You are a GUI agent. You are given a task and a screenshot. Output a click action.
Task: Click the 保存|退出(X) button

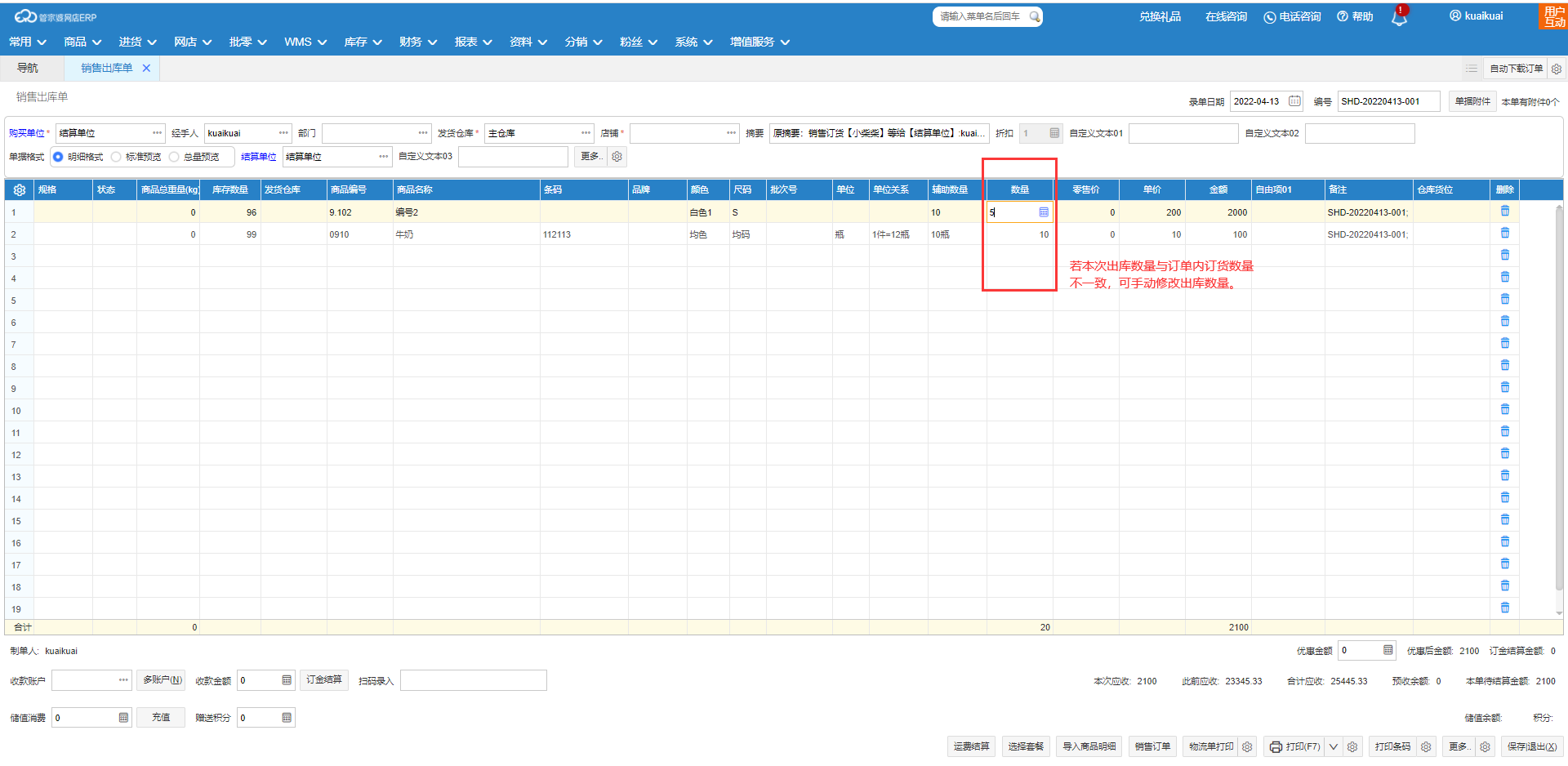(1531, 746)
